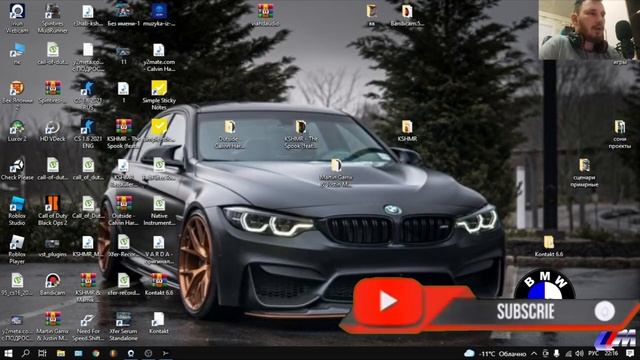The image size is (640, 360).
Task: Open the notification center icon
Action: (x=631, y=353)
